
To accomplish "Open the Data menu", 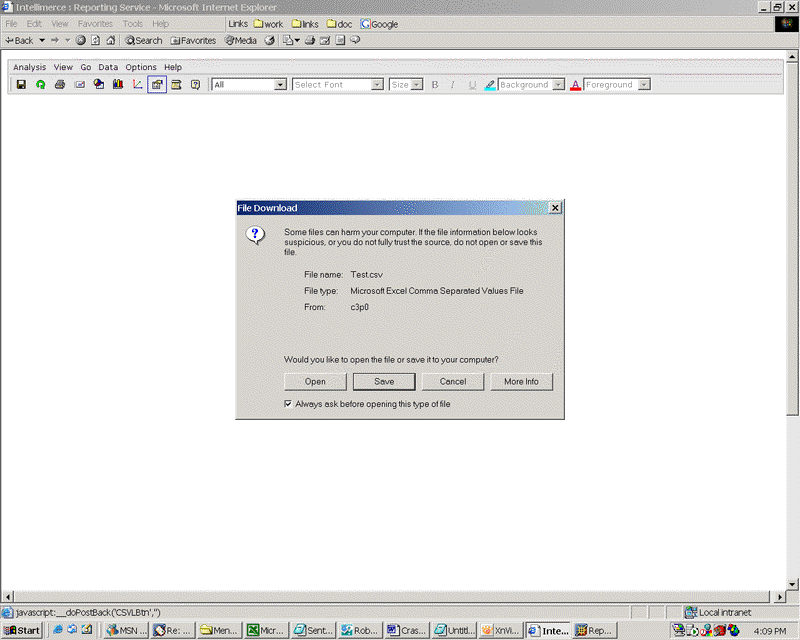I will (x=108, y=67).
